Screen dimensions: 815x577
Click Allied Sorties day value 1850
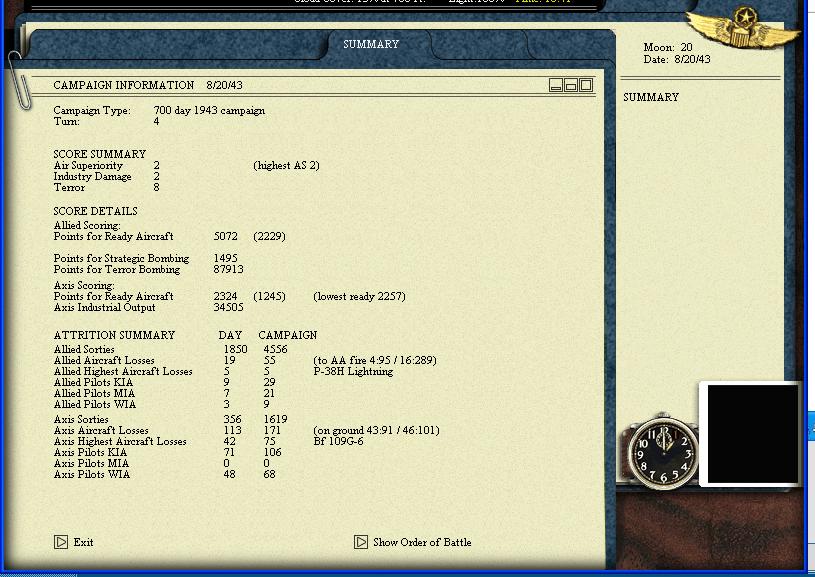click(x=235, y=349)
